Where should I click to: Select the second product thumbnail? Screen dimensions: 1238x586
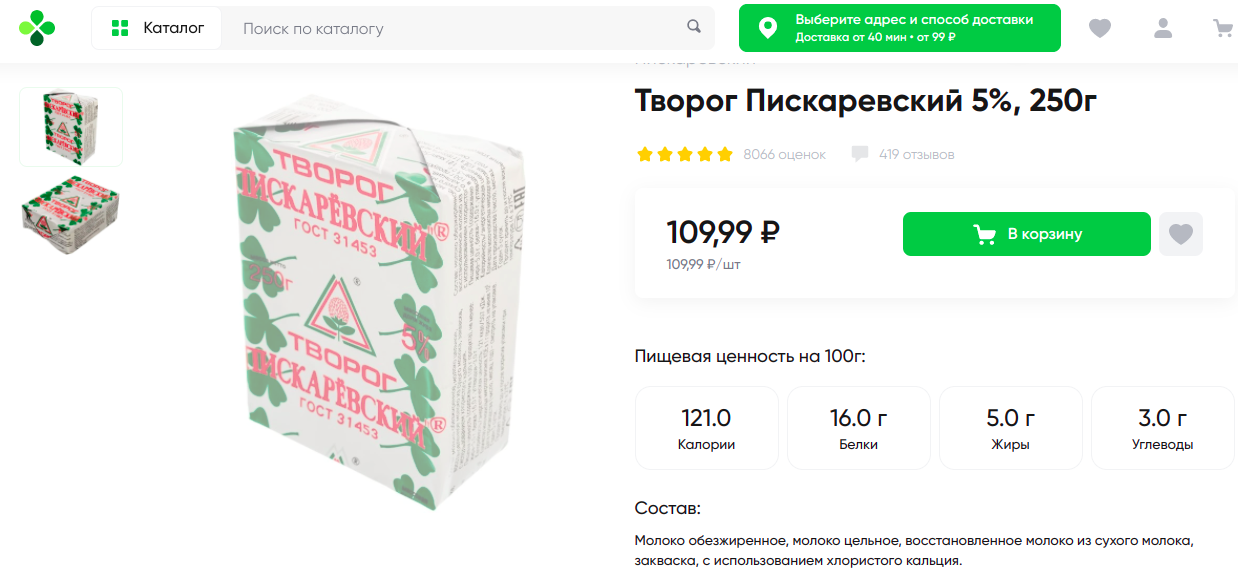point(71,214)
